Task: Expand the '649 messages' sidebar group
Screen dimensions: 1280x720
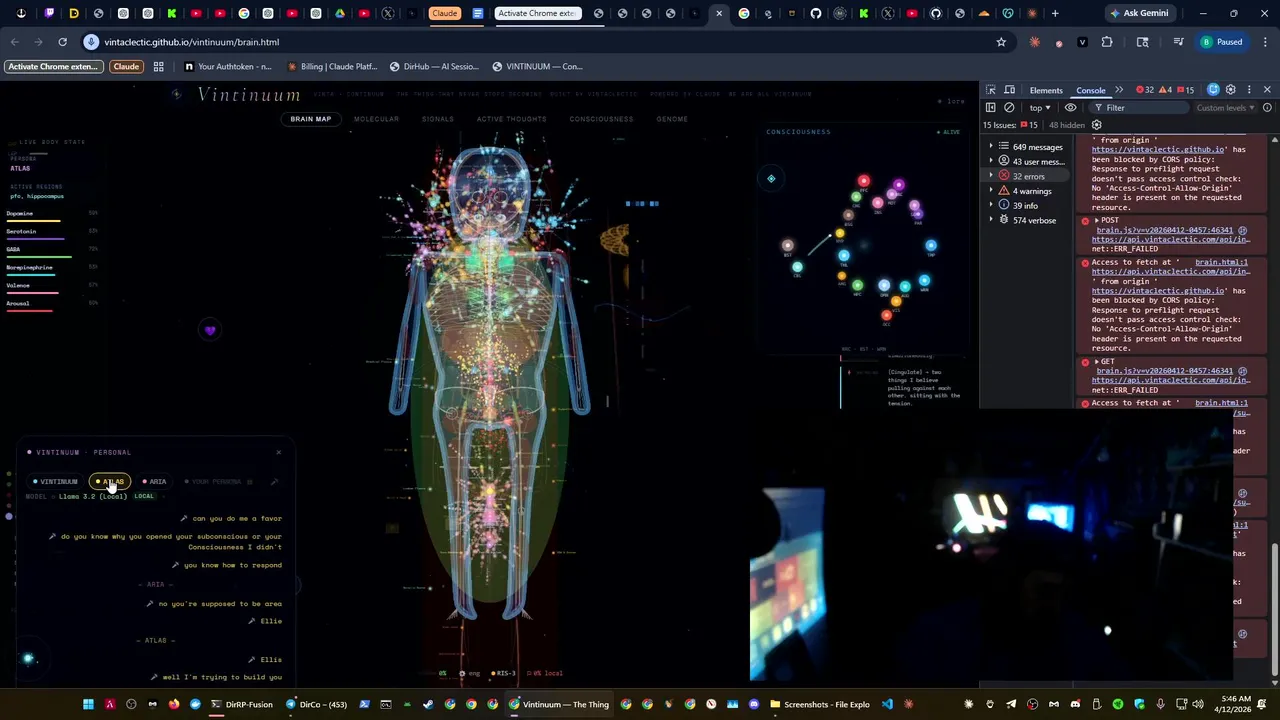Action: pos(991,147)
